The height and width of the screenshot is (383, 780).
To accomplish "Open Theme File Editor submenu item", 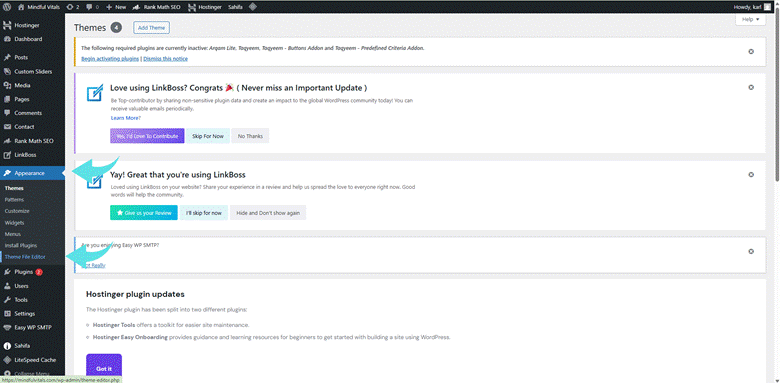I will (x=25, y=257).
